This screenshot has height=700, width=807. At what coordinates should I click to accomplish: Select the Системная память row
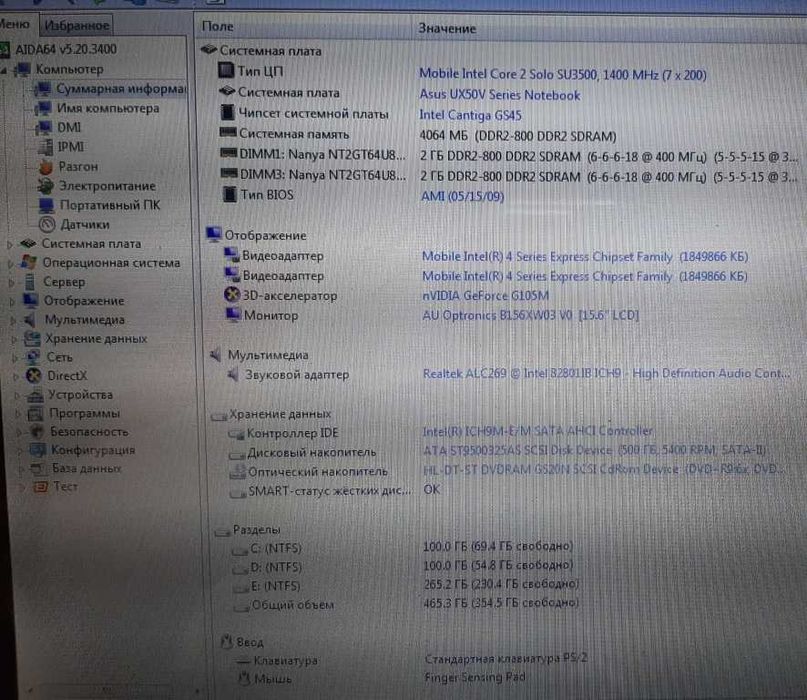418,135
